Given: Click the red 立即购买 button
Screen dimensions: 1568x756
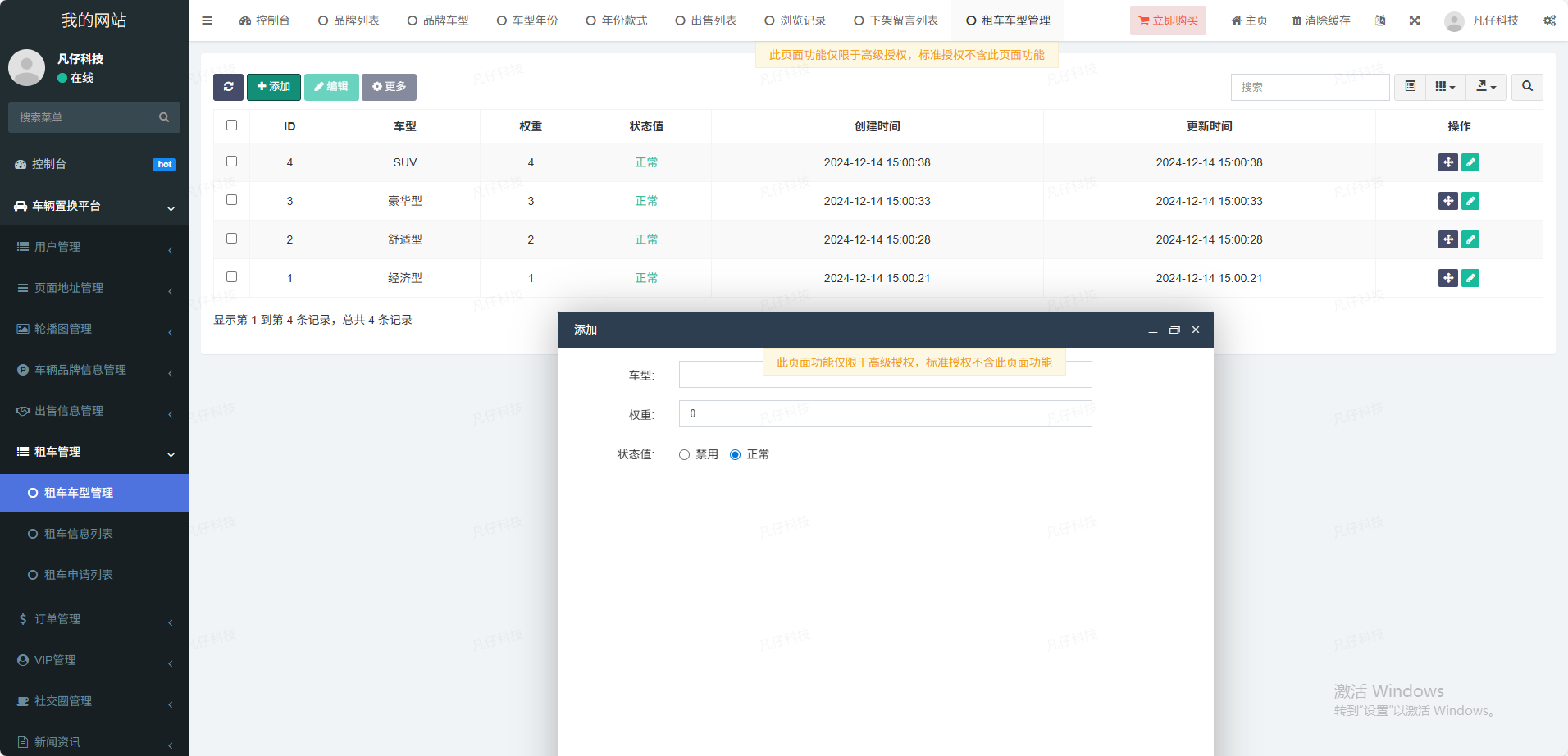Looking at the screenshot, I should coord(1168,20).
